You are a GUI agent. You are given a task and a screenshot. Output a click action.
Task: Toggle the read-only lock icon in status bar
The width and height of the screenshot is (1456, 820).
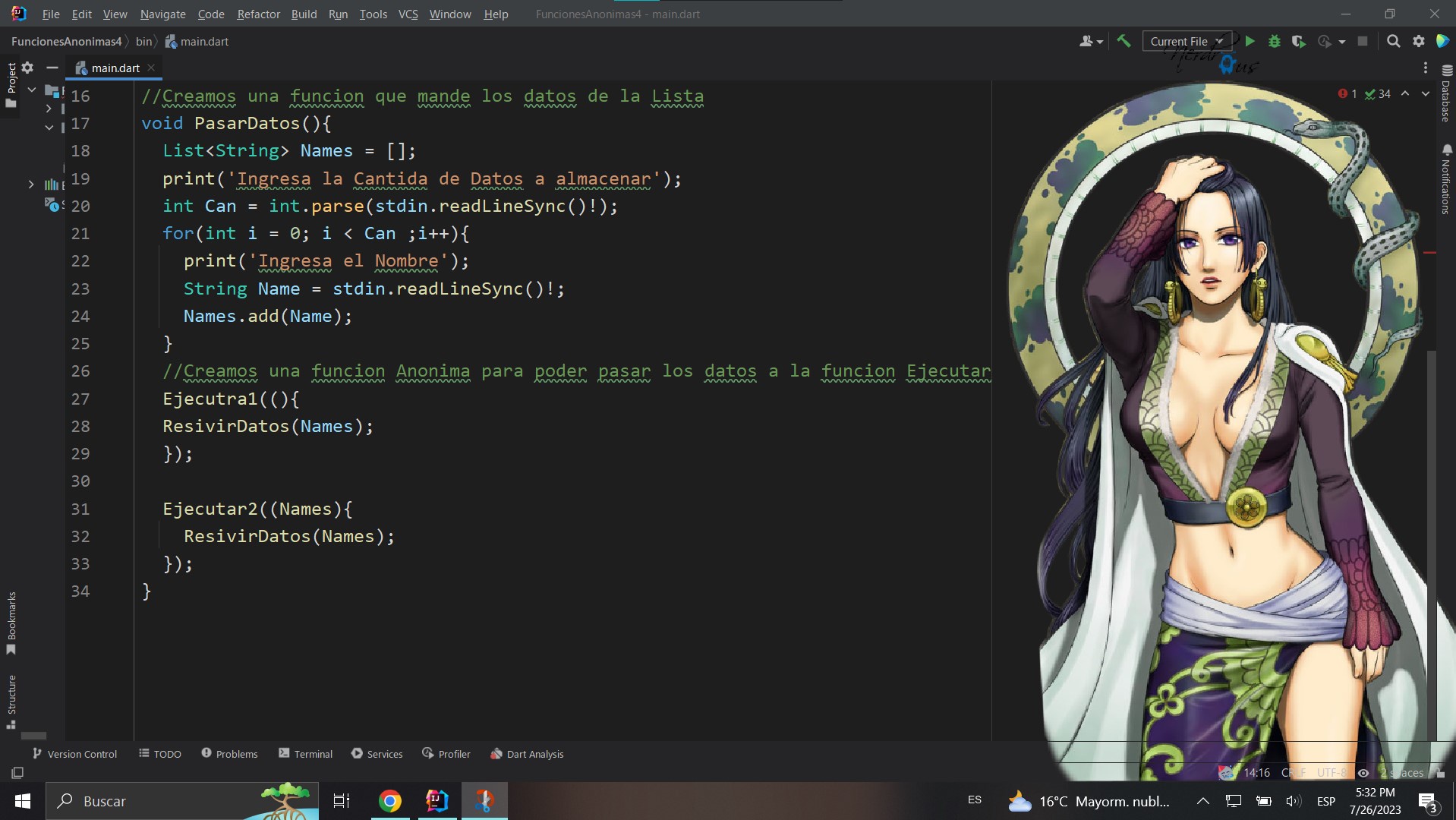[x=1440, y=773]
